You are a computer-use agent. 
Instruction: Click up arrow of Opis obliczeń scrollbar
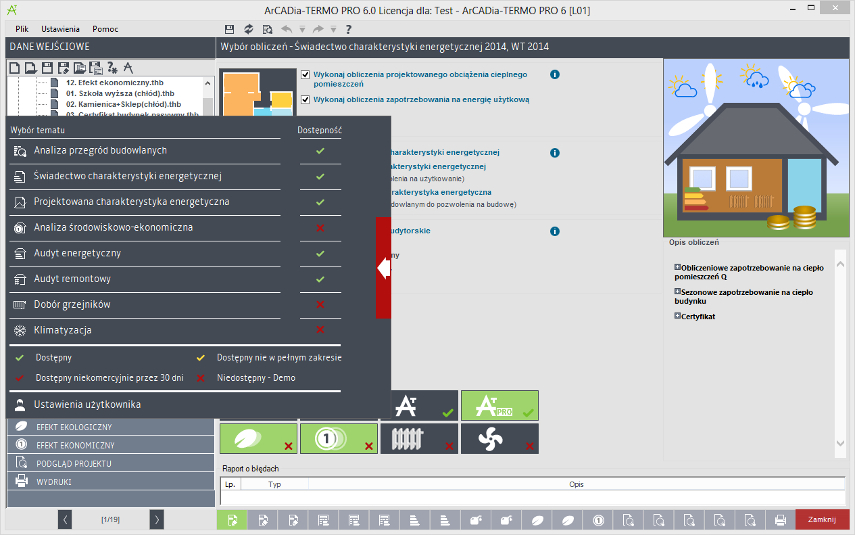(840, 264)
